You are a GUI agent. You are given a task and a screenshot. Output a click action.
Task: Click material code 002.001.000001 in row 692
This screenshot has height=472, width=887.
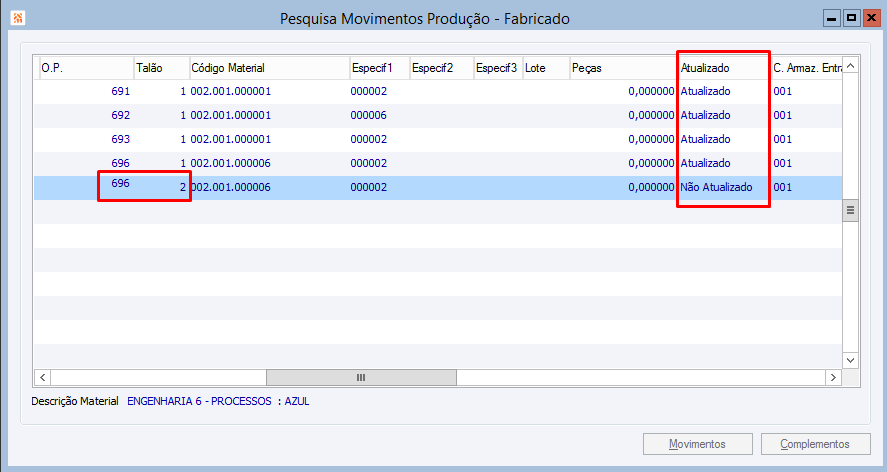pyautogui.click(x=230, y=115)
